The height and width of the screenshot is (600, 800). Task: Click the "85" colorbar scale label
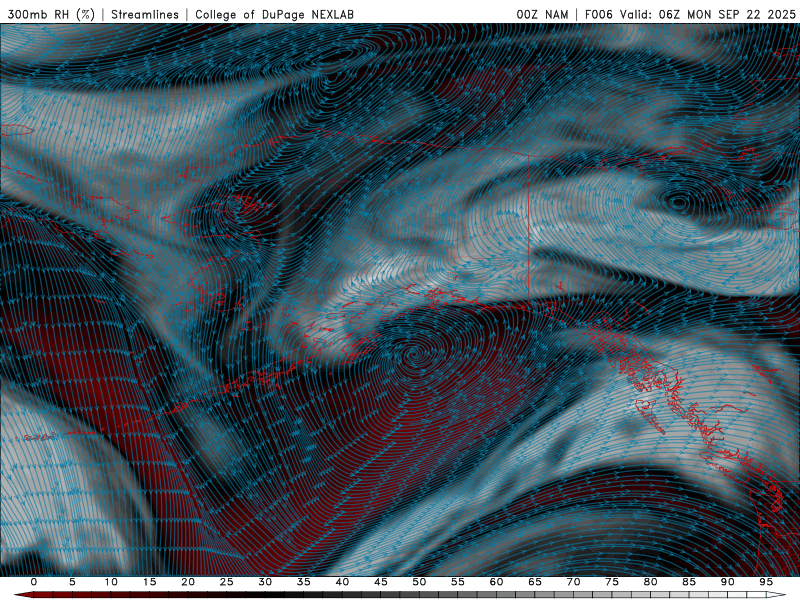(689, 582)
